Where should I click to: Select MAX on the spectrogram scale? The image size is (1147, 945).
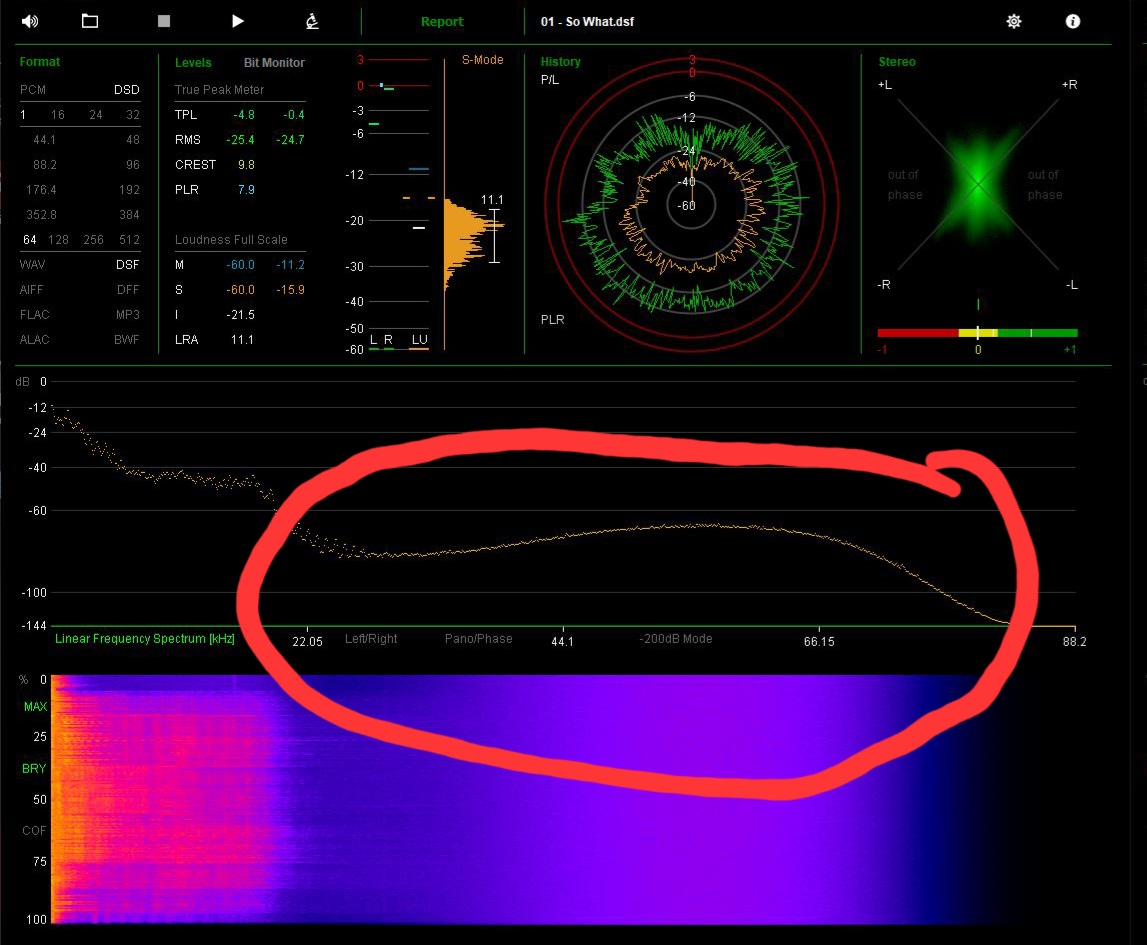pyautogui.click(x=35, y=708)
